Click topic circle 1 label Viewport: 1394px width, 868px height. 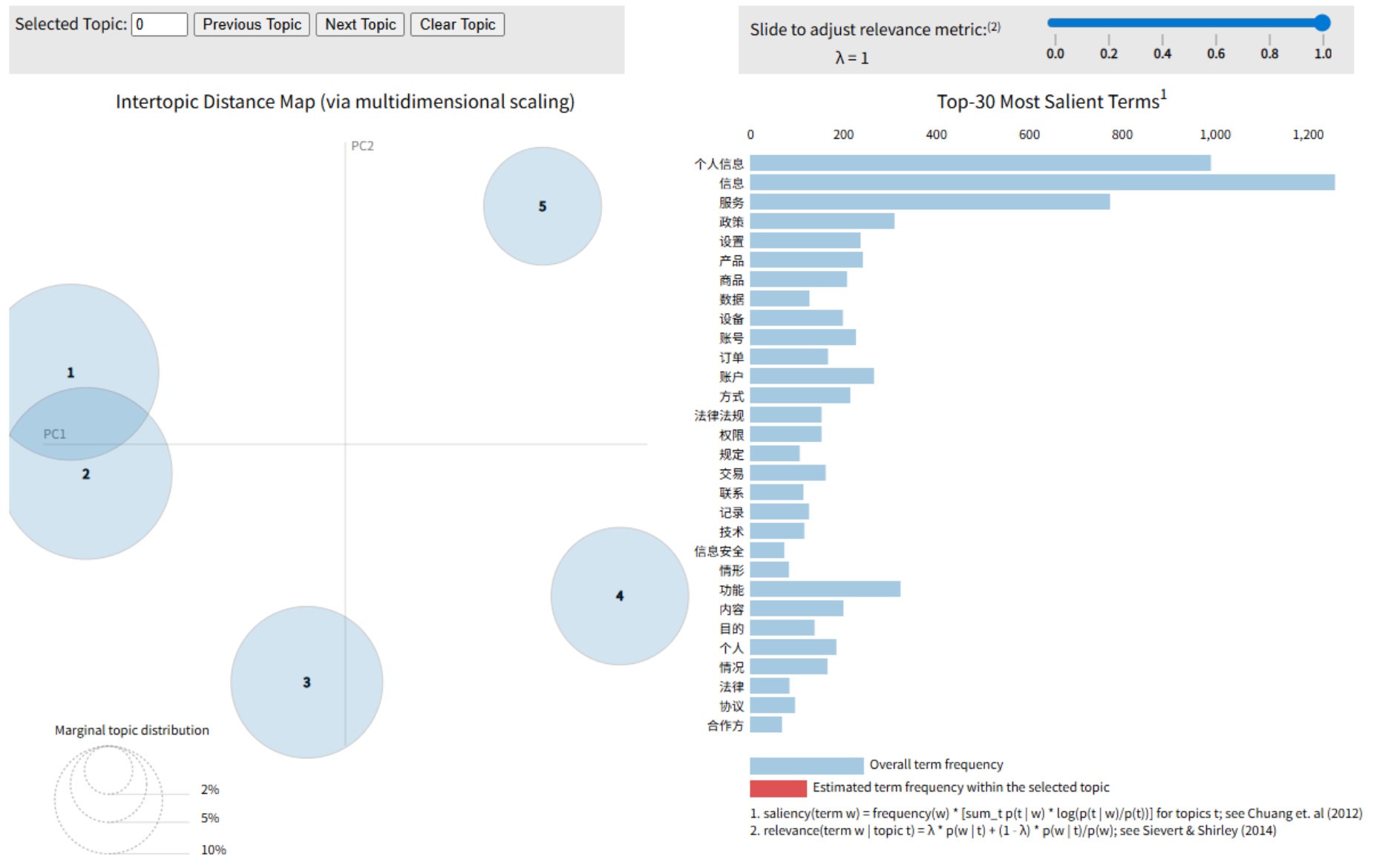tap(71, 372)
